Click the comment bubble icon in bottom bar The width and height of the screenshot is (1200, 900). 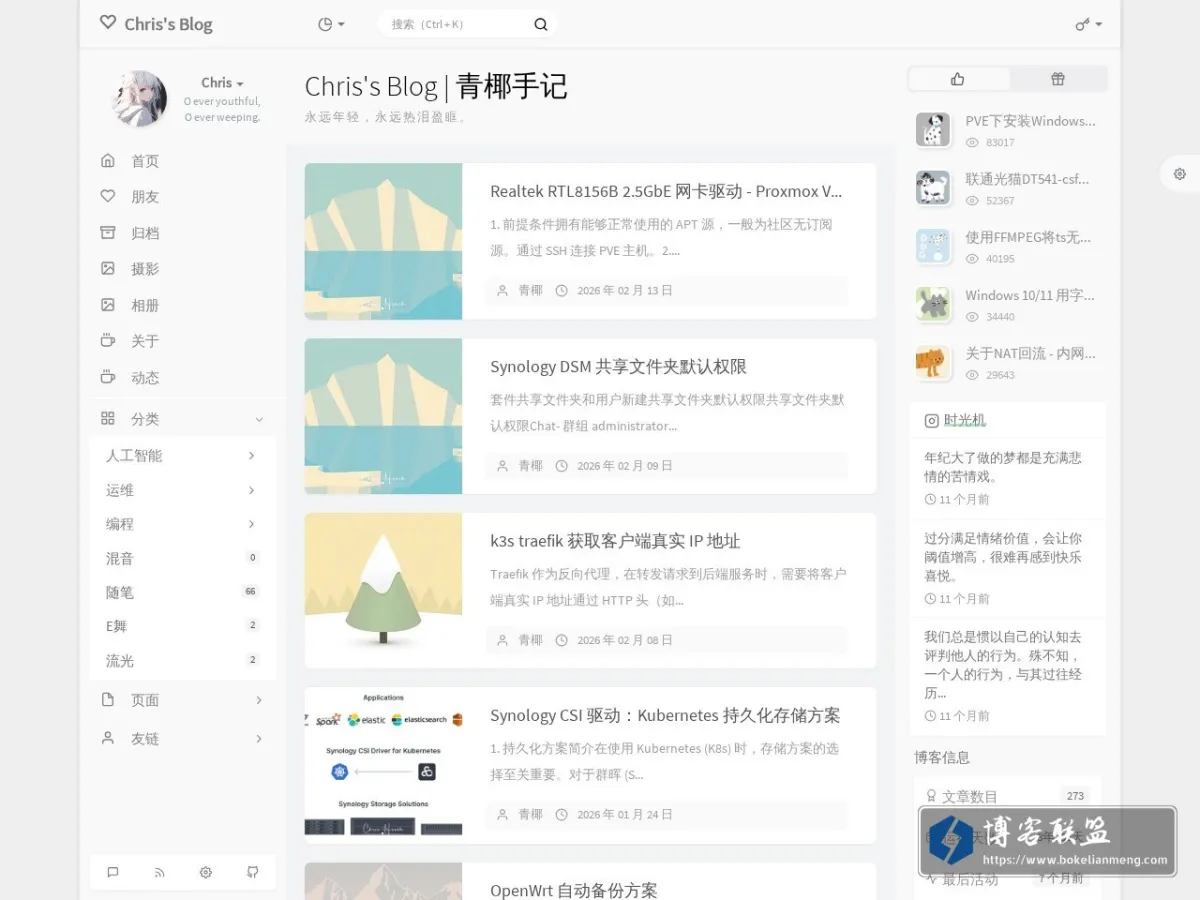(113, 872)
